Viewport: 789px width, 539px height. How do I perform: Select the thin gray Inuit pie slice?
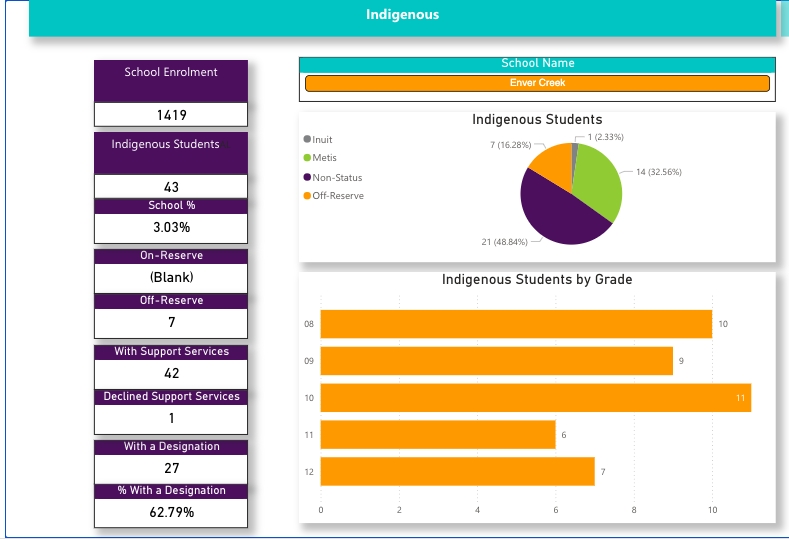[x=574, y=150]
